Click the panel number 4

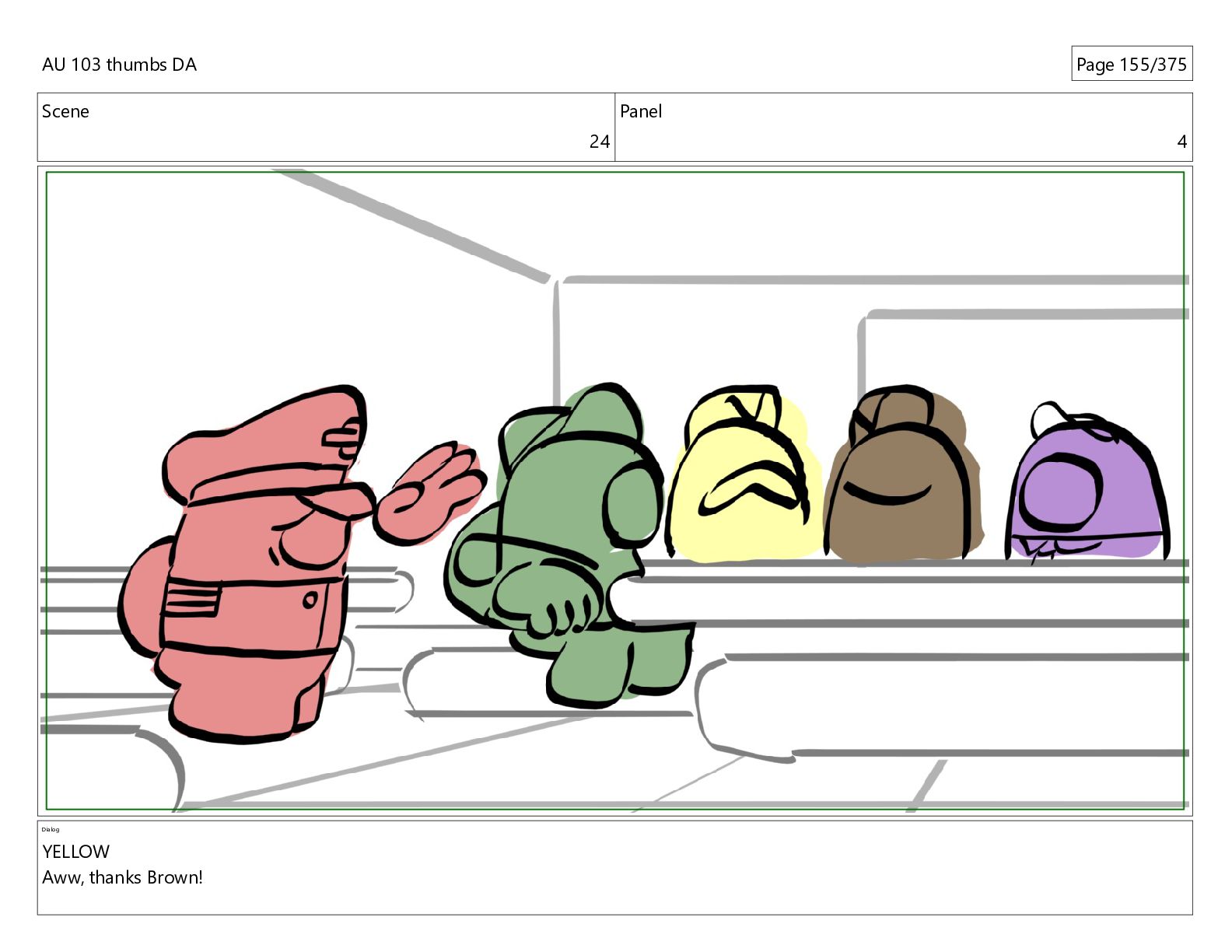pyautogui.click(x=1181, y=142)
